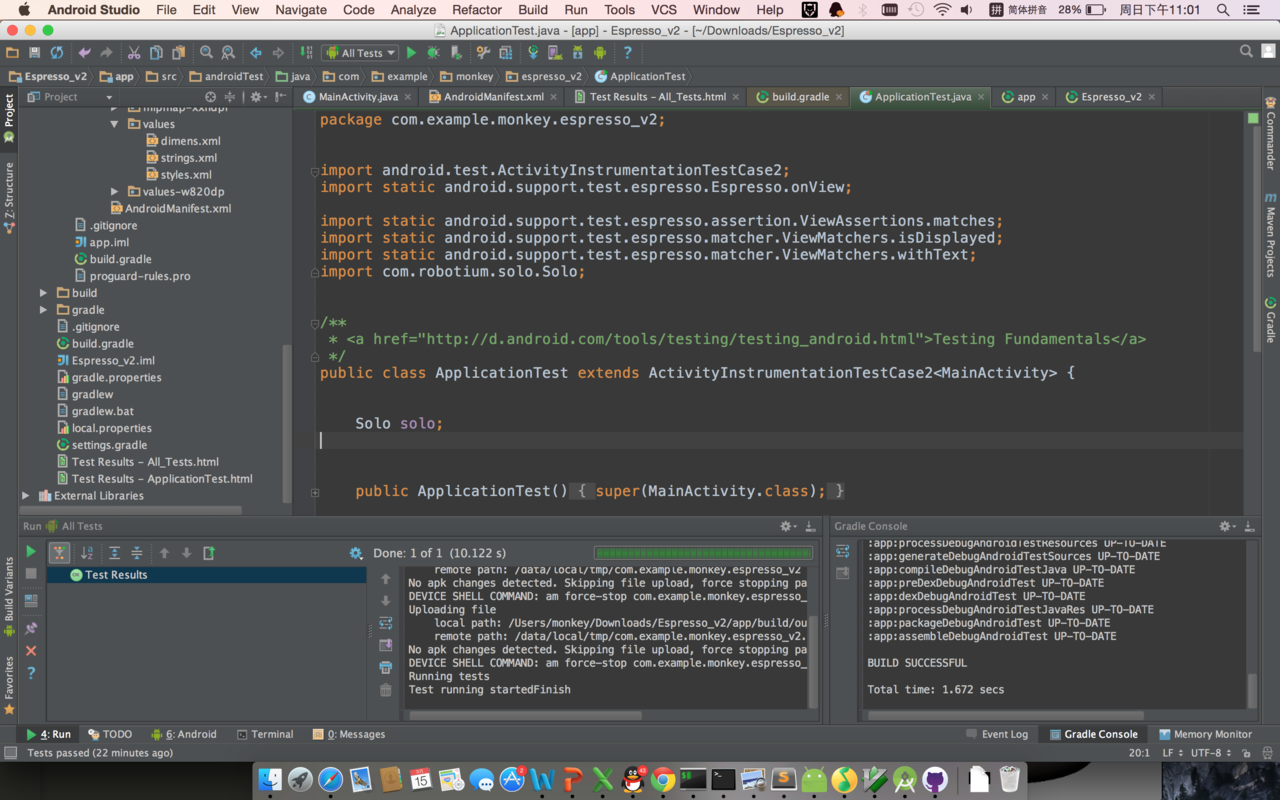Open the TODO tool window
This screenshot has width=1280, height=800.
(x=110, y=734)
